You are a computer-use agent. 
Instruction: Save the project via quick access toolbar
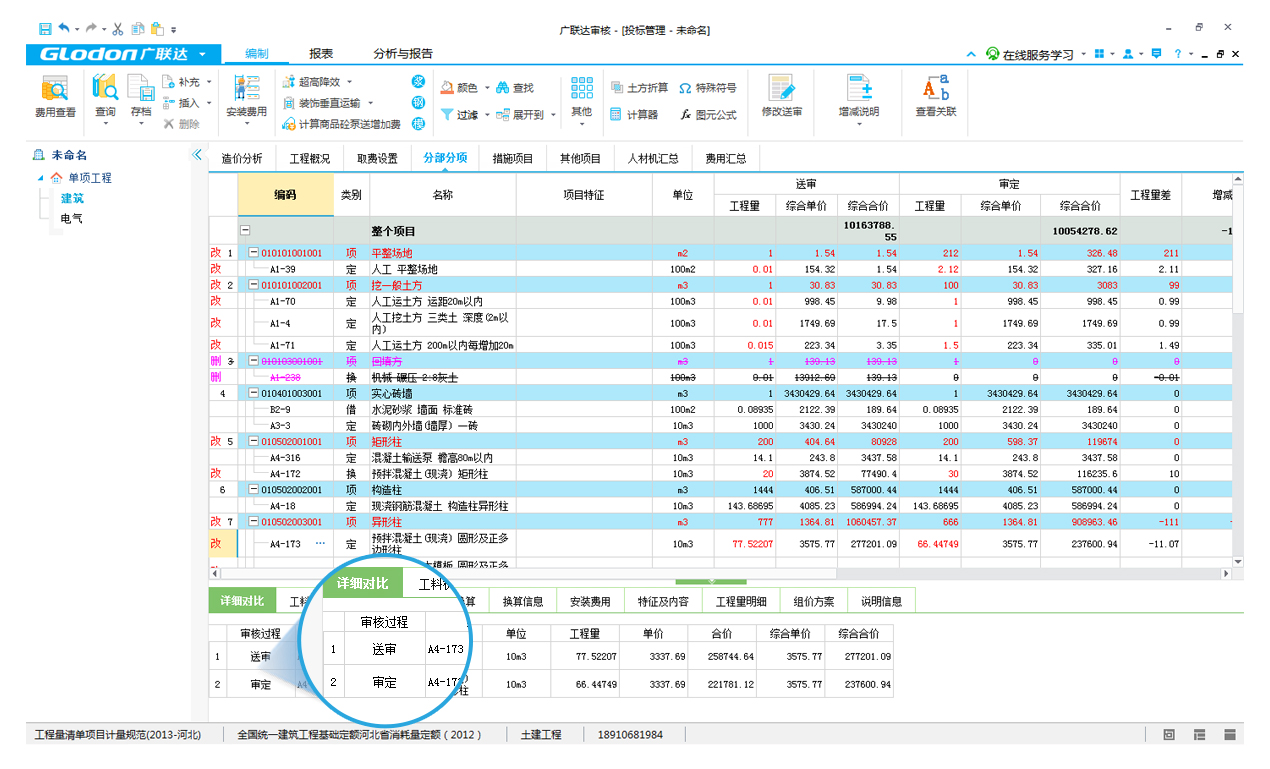click(44, 29)
